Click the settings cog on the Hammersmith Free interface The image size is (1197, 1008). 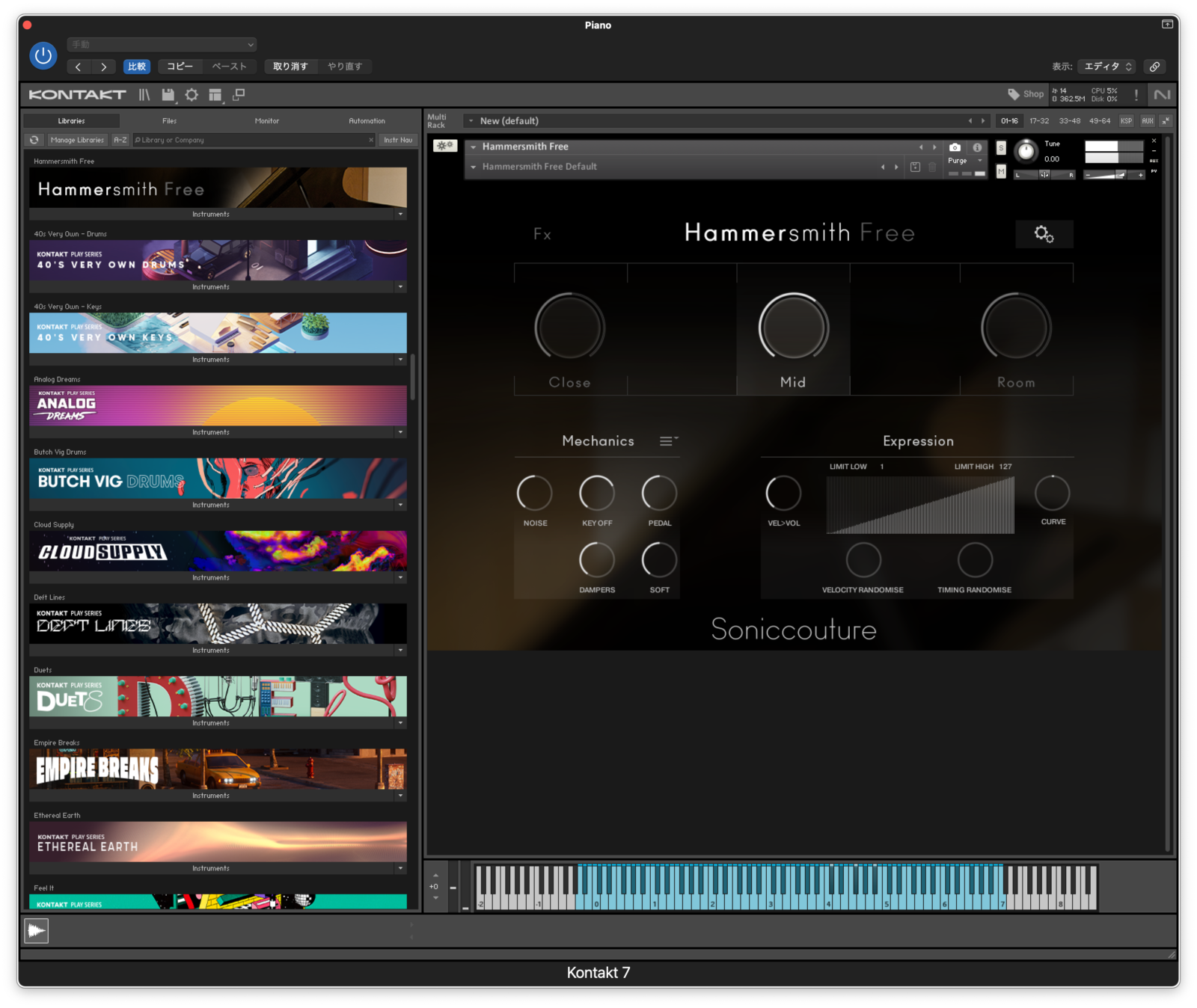click(x=1044, y=234)
